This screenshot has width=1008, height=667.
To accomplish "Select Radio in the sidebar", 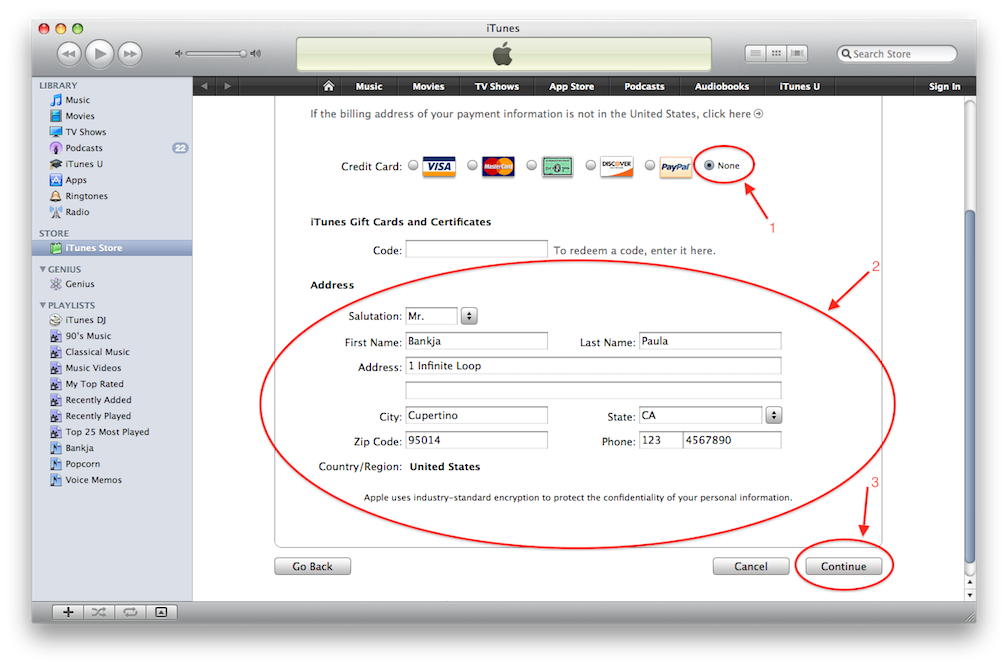I will pyautogui.click(x=112, y=212).
